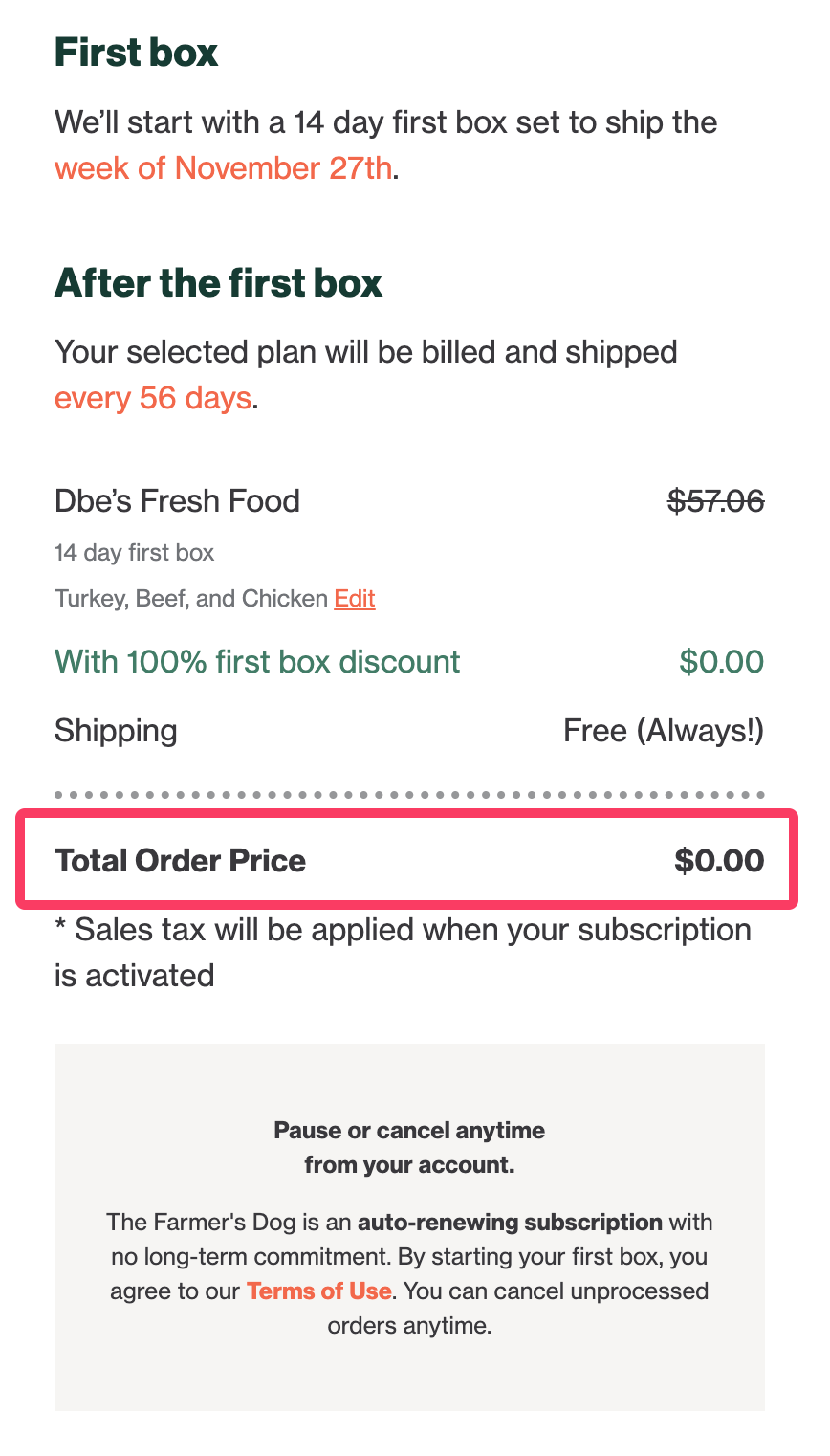
Task: Click "With 100% first box discount" label
Action: [257, 662]
